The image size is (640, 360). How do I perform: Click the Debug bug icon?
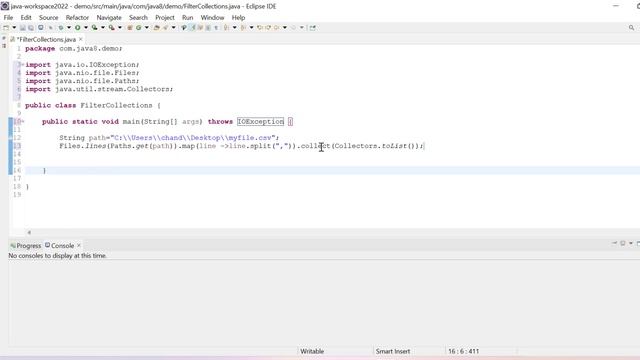(x=60, y=28)
